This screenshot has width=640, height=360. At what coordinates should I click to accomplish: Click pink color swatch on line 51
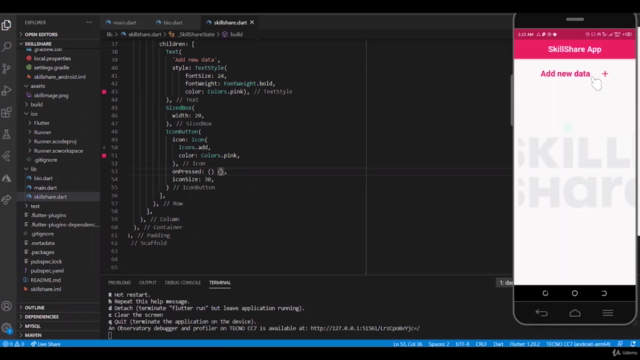click(x=104, y=156)
